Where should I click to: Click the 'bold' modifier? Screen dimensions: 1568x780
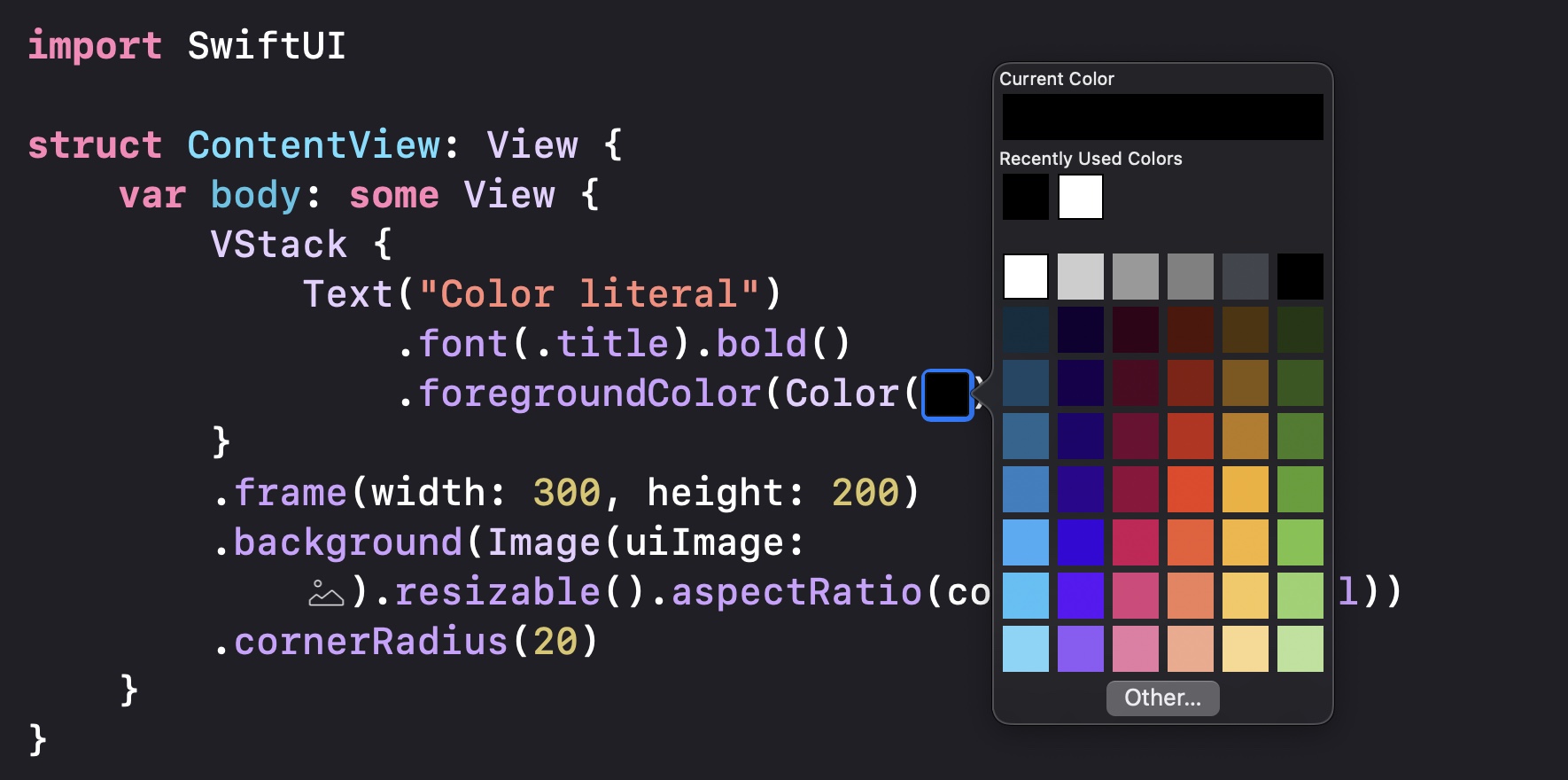click(x=762, y=344)
